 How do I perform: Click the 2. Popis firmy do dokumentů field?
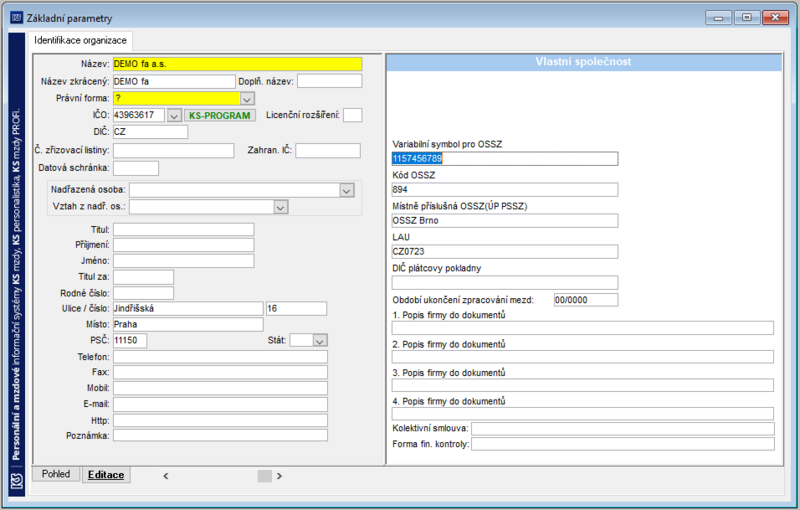coord(583,357)
